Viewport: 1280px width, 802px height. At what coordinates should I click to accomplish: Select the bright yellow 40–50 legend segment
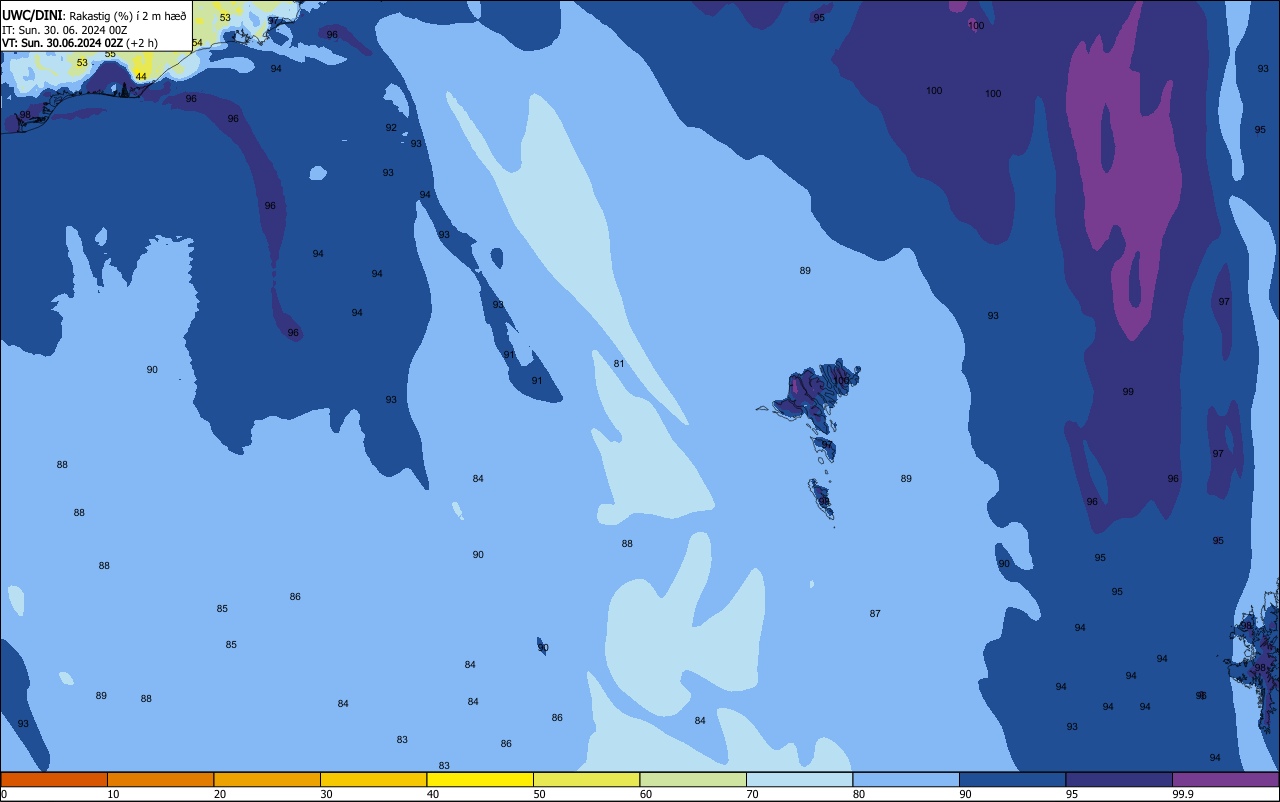480,779
